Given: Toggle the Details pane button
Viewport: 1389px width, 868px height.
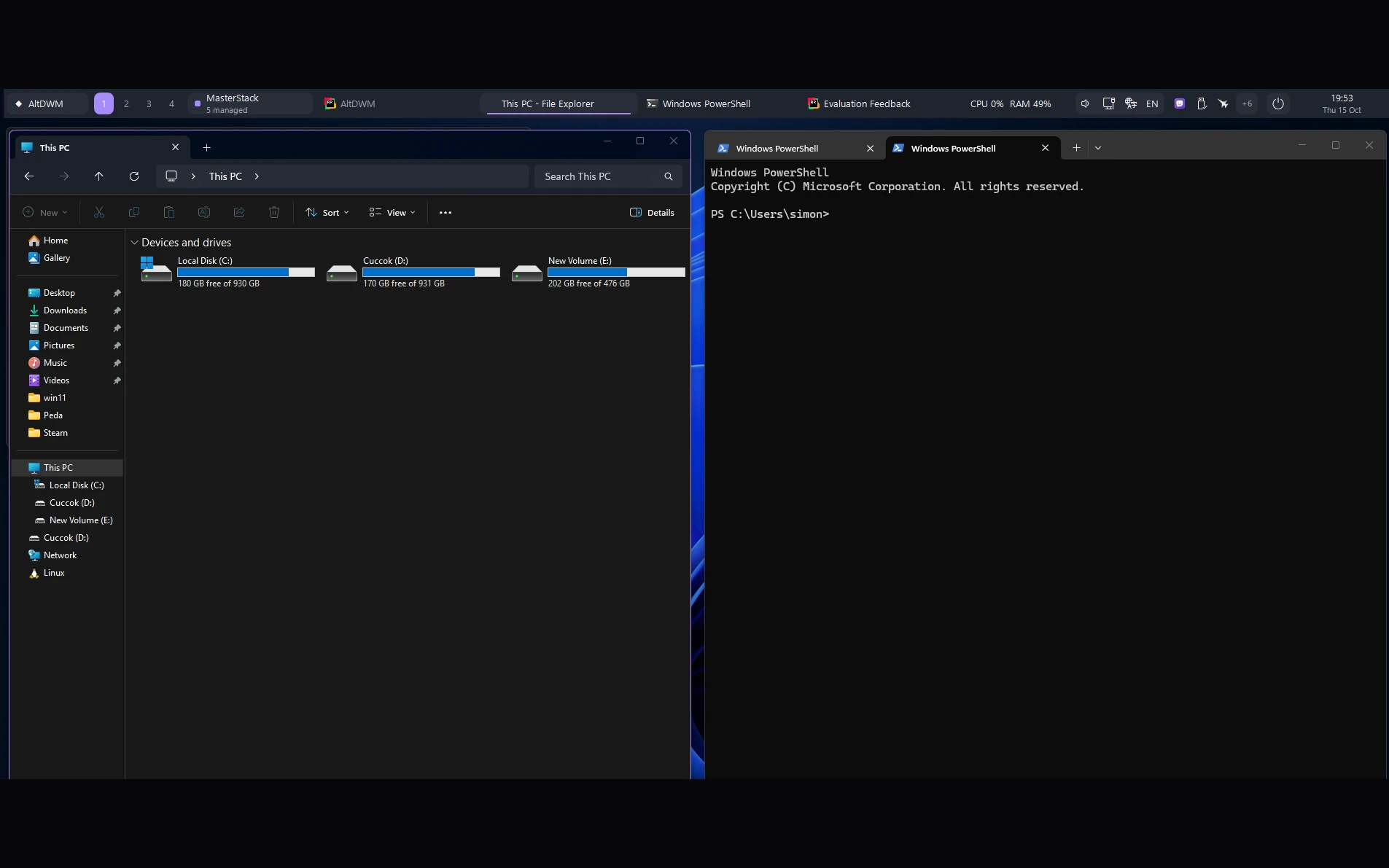Looking at the screenshot, I should point(652,213).
